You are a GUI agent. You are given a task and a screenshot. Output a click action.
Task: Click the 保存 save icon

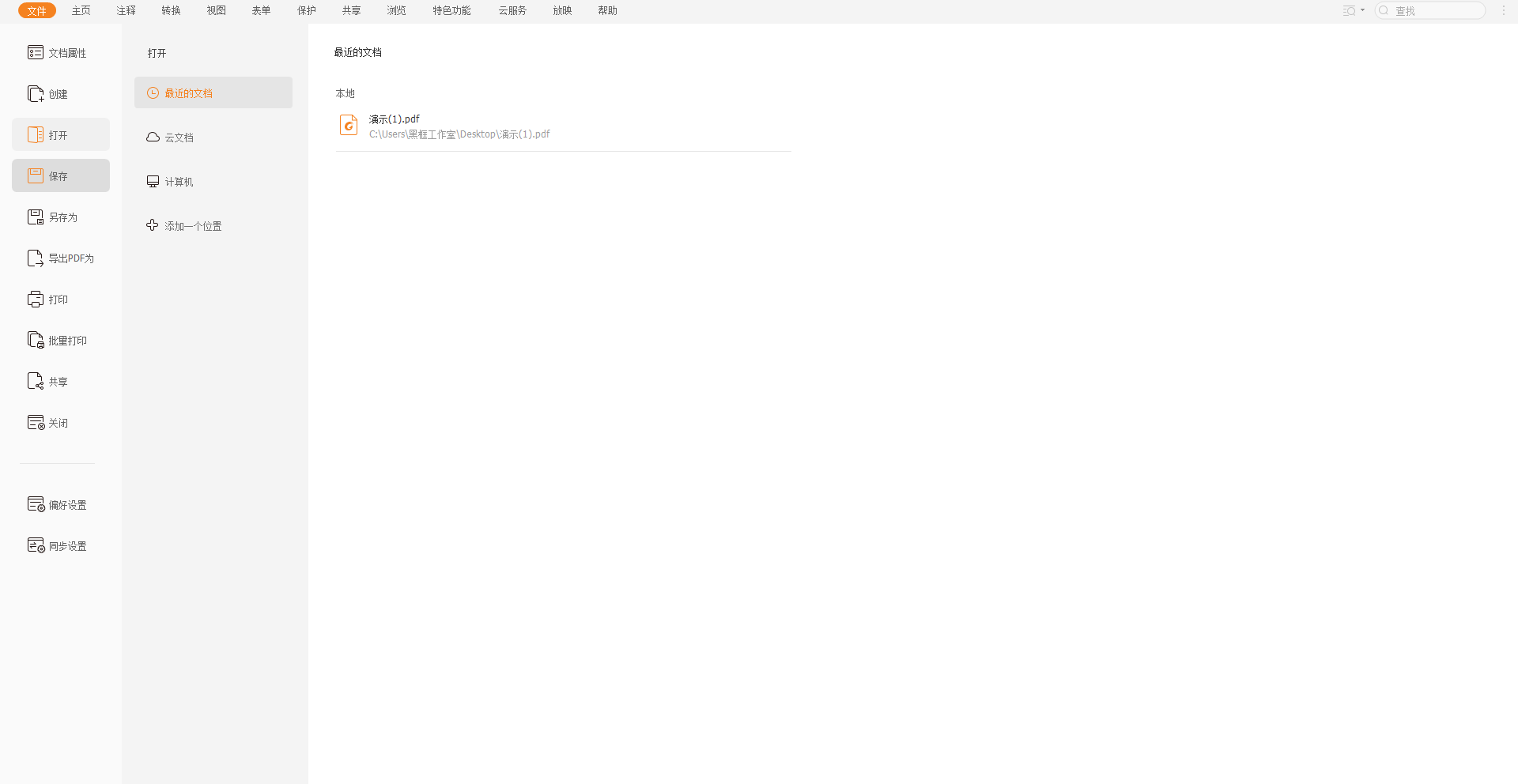(x=36, y=175)
